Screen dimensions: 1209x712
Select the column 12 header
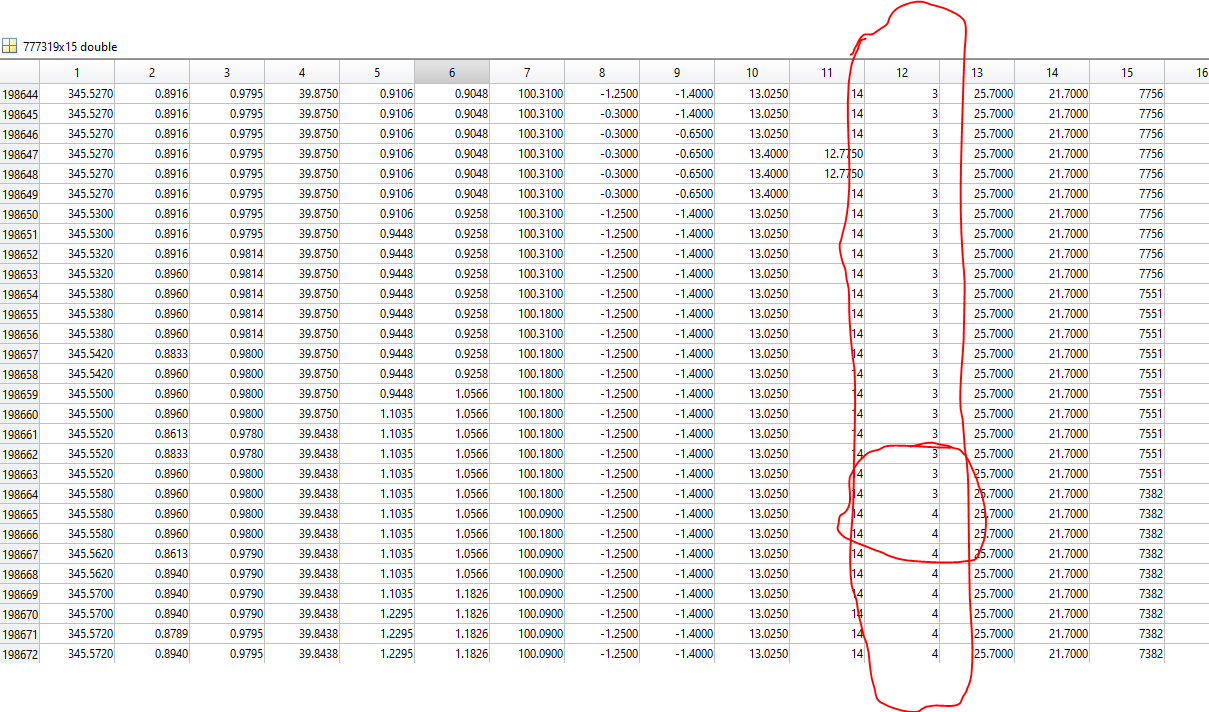(902, 72)
